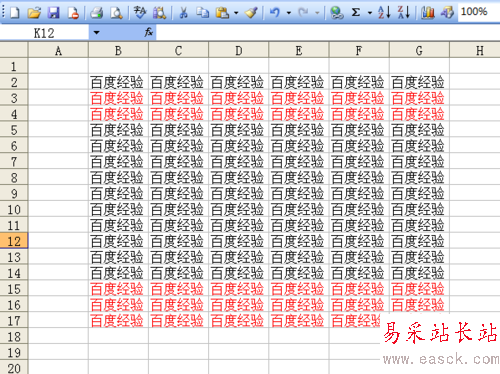Open an existing file via folder icon

[x=34, y=13]
